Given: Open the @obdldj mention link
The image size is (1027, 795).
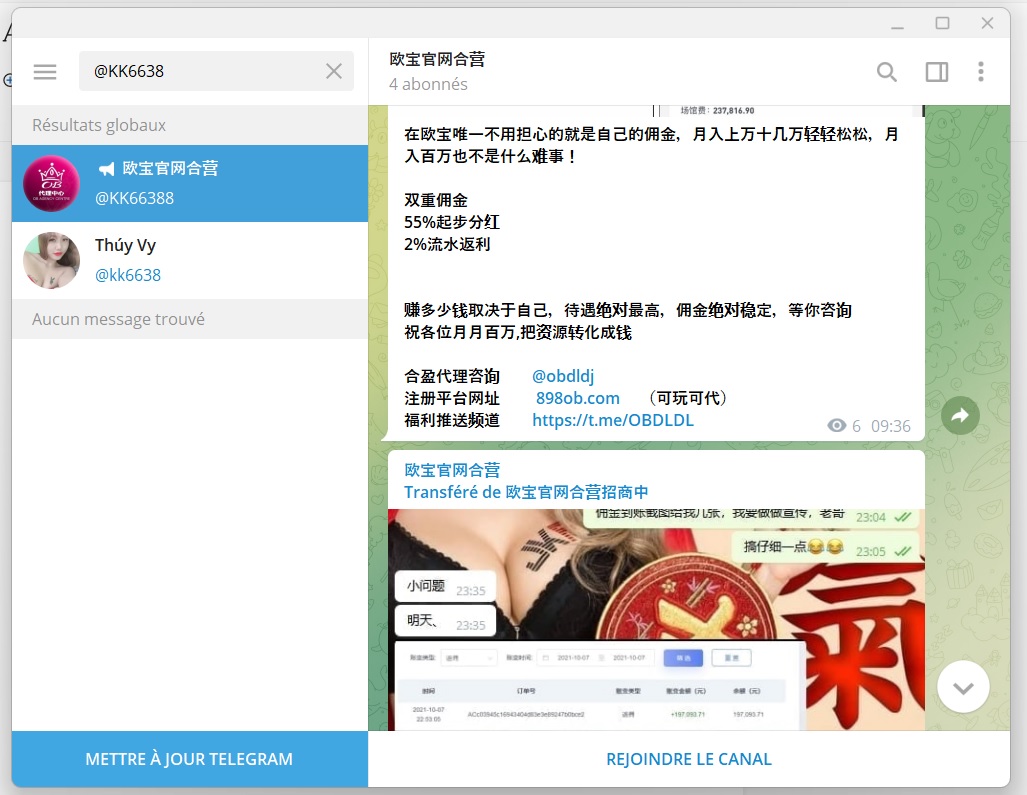Looking at the screenshot, I should (x=563, y=376).
